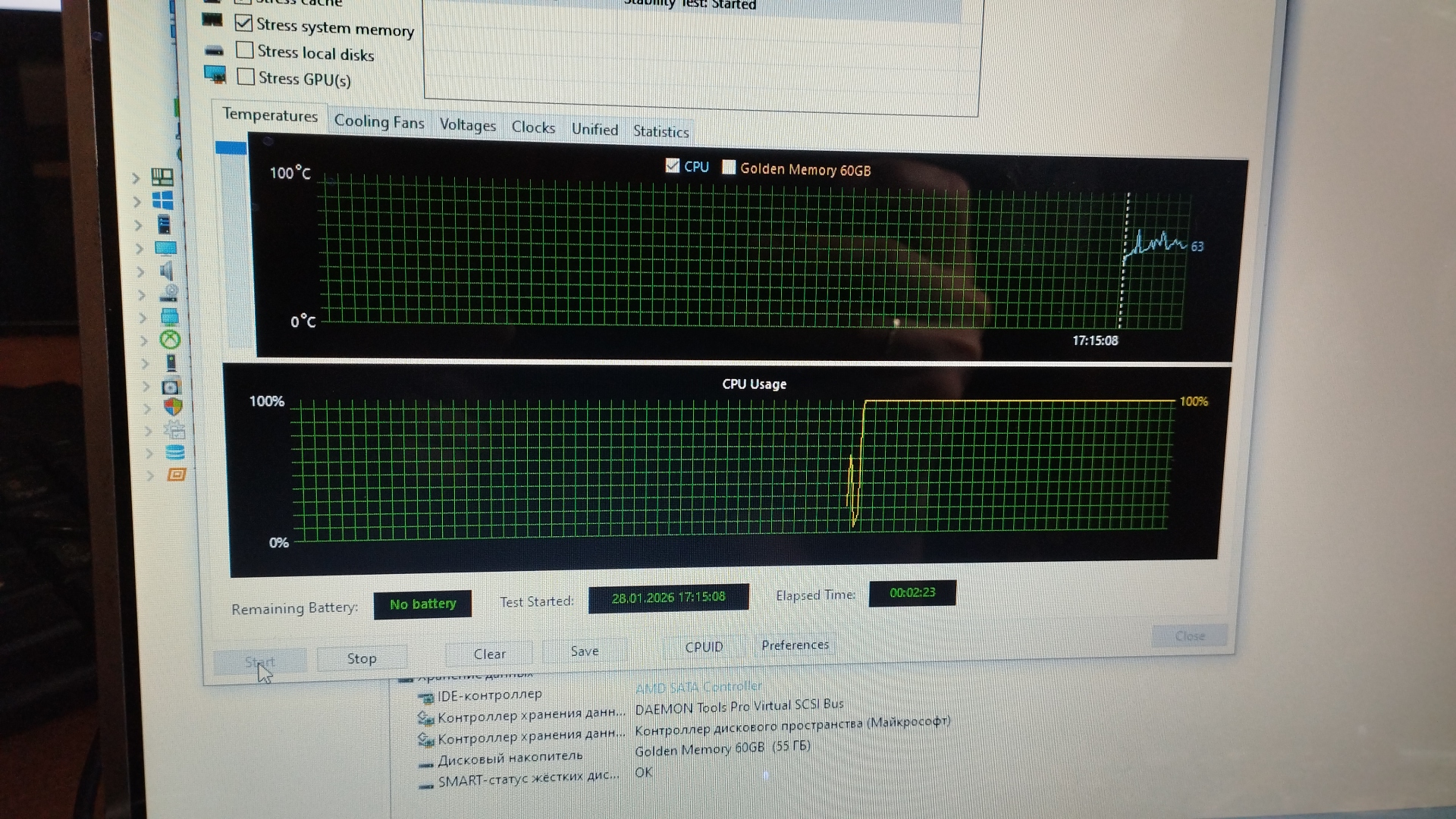The width and height of the screenshot is (1456, 819).
Task: Switch to the Cooling Fans tab
Action: point(379,122)
